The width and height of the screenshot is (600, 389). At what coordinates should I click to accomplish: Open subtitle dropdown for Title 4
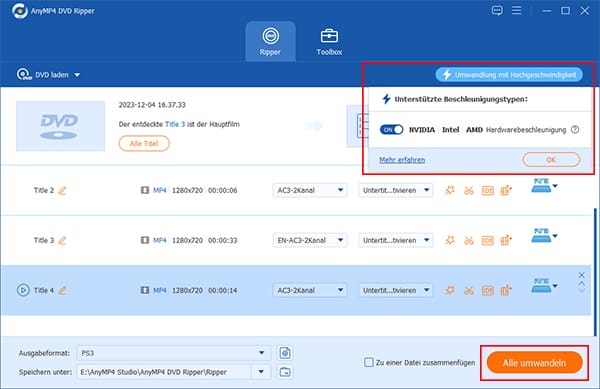(396, 290)
